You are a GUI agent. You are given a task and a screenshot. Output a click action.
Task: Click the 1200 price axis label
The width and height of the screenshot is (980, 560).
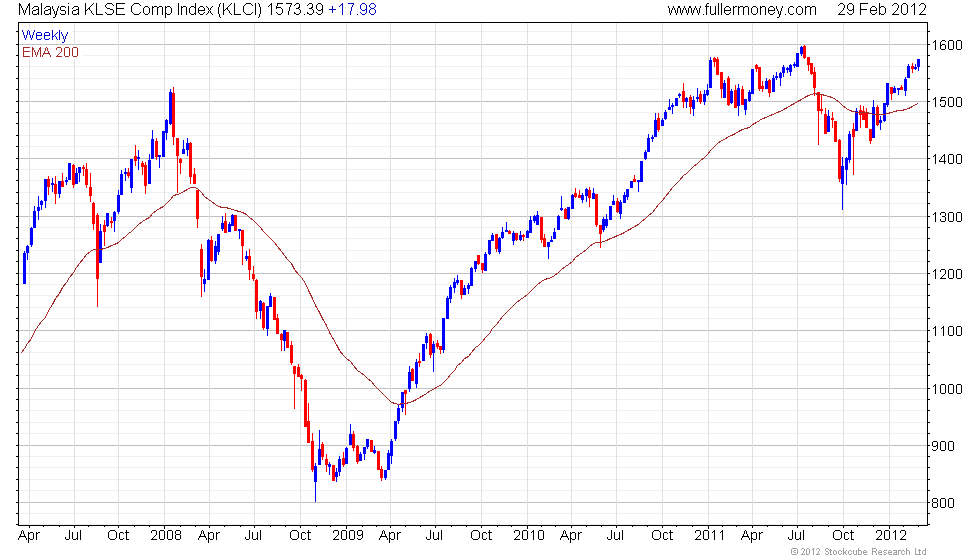pyautogui.click(x=947, y=274)
